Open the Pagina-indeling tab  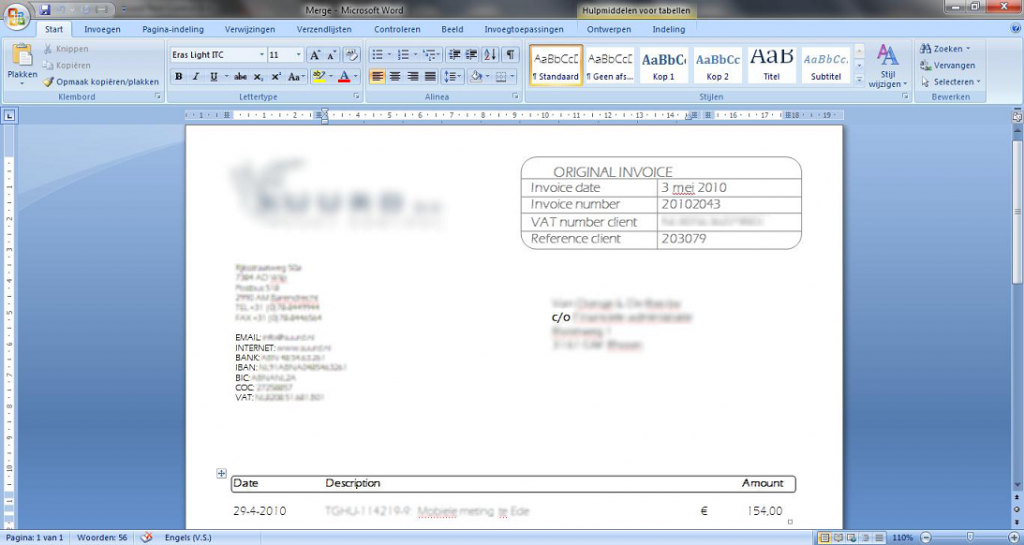[x=173, y=29]
